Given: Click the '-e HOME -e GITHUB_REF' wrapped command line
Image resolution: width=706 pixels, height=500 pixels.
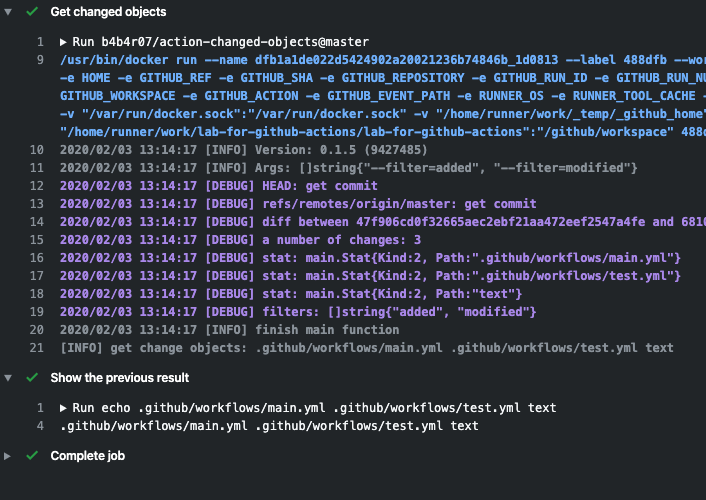Looking at the screenshot, I should (383, 78).
